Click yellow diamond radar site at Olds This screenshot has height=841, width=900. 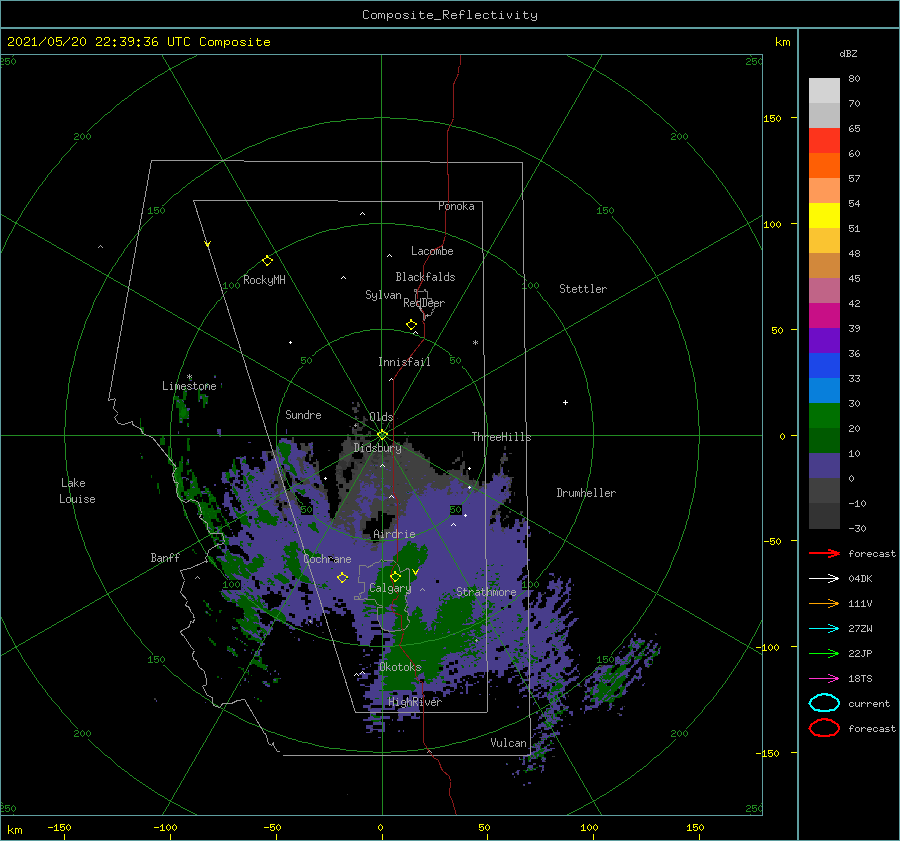pos(382,435)
